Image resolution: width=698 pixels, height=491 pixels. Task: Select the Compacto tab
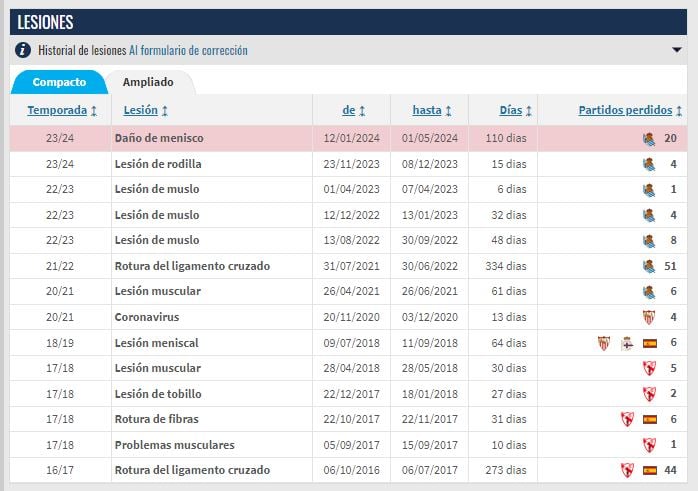point(59,82)
